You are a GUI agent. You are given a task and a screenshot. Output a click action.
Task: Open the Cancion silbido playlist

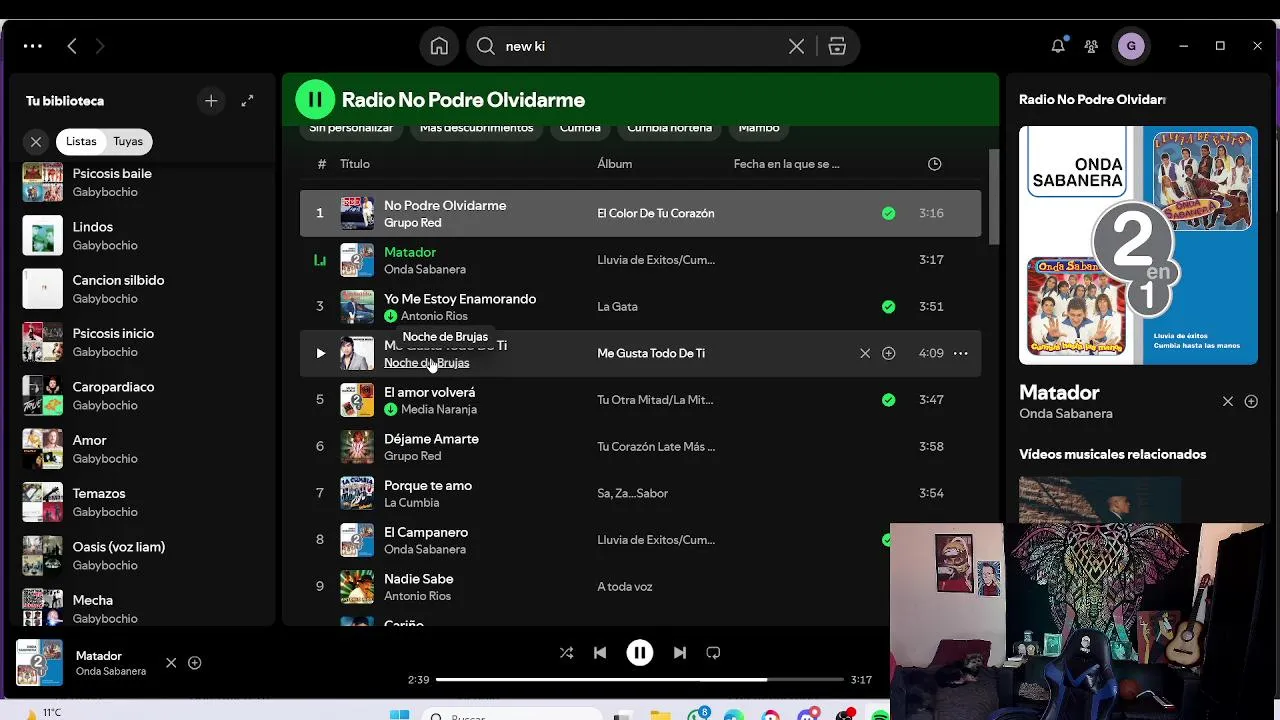coord(144,289)
